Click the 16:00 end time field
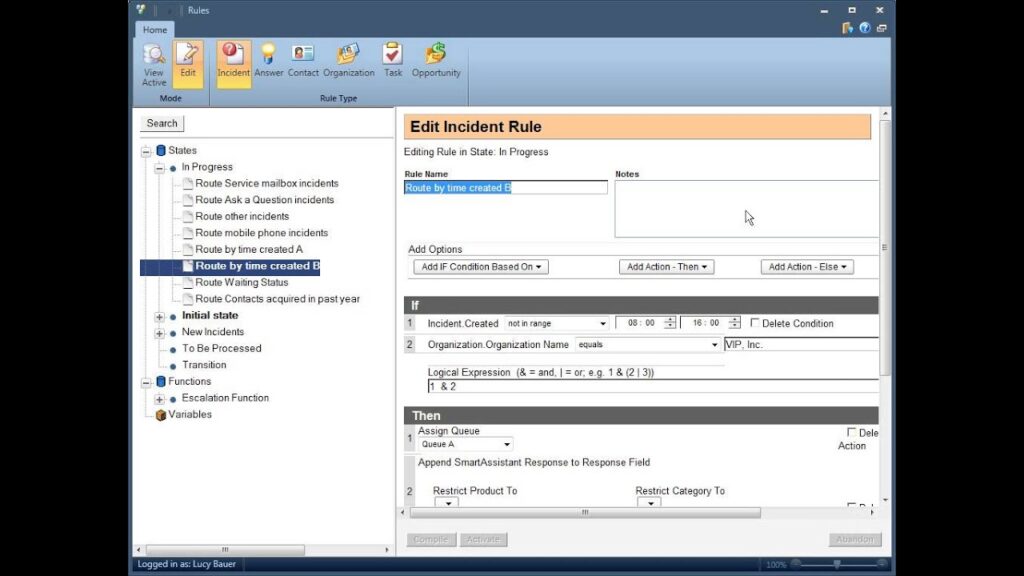Screen dimensions: 1024x576 coord(705,323)
